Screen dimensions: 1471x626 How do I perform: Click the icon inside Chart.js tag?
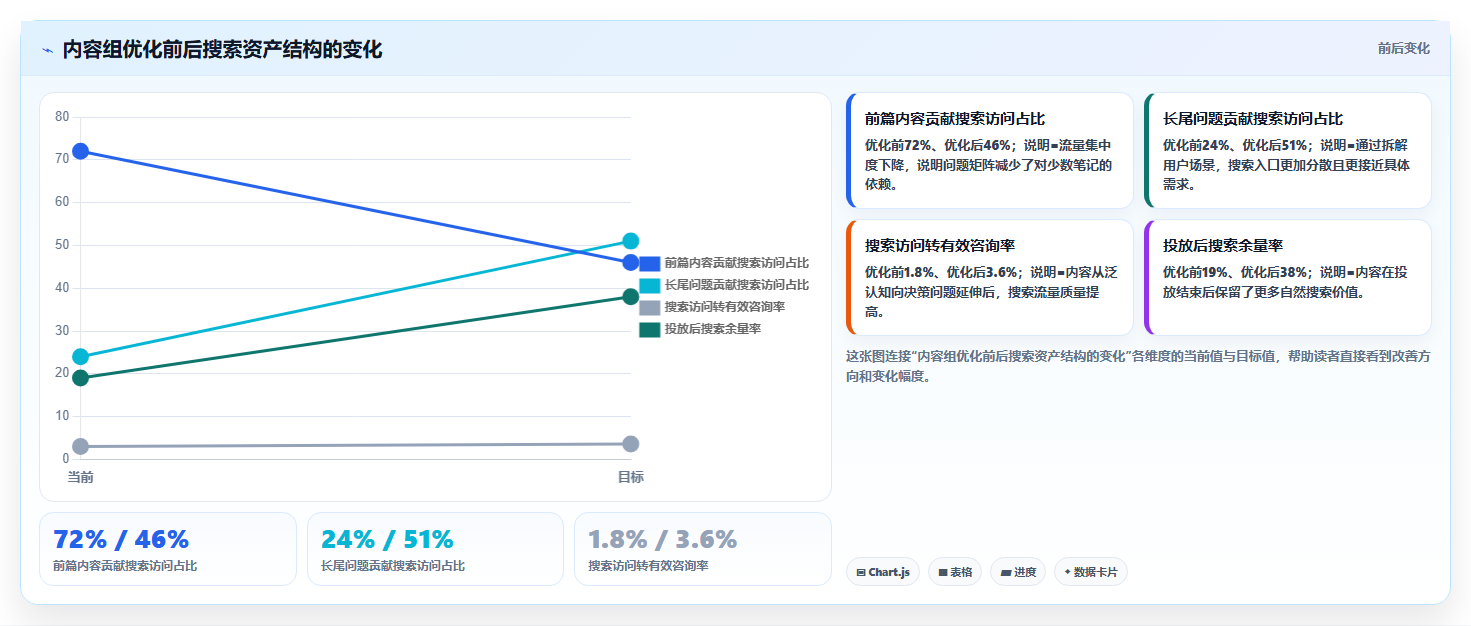click(861, 573)
